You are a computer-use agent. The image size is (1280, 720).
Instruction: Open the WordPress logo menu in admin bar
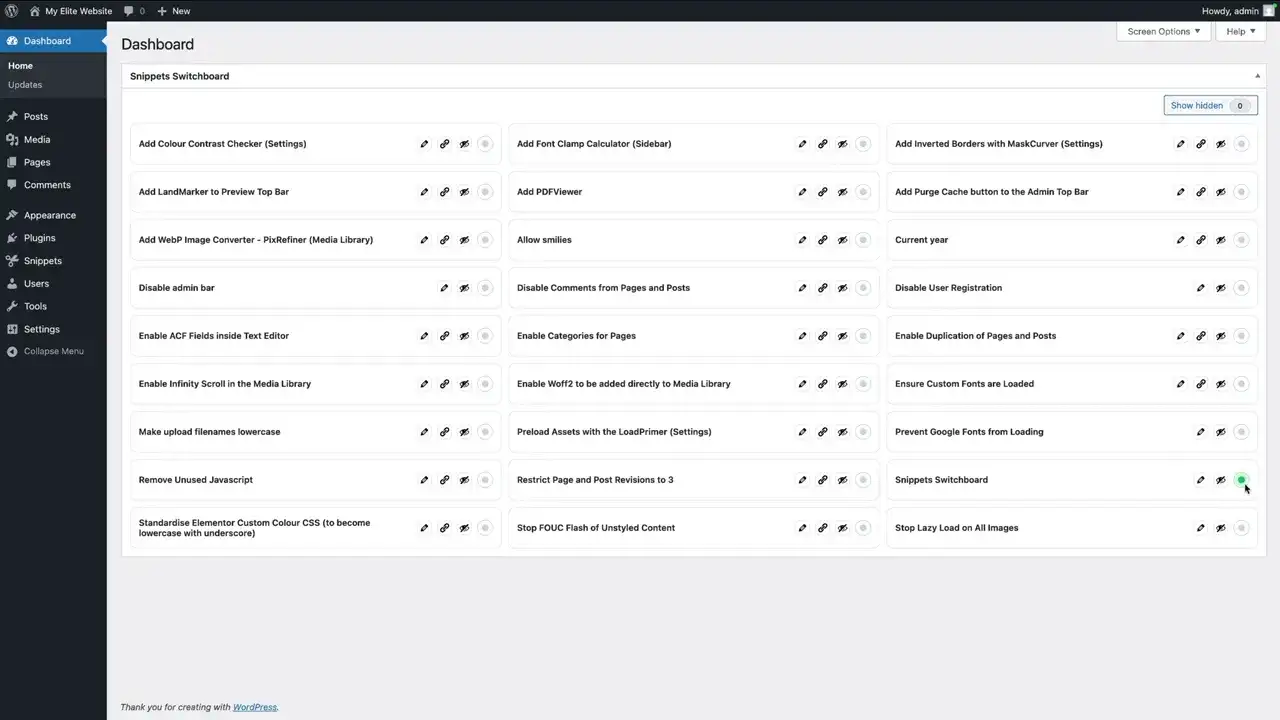pos(11,11)
